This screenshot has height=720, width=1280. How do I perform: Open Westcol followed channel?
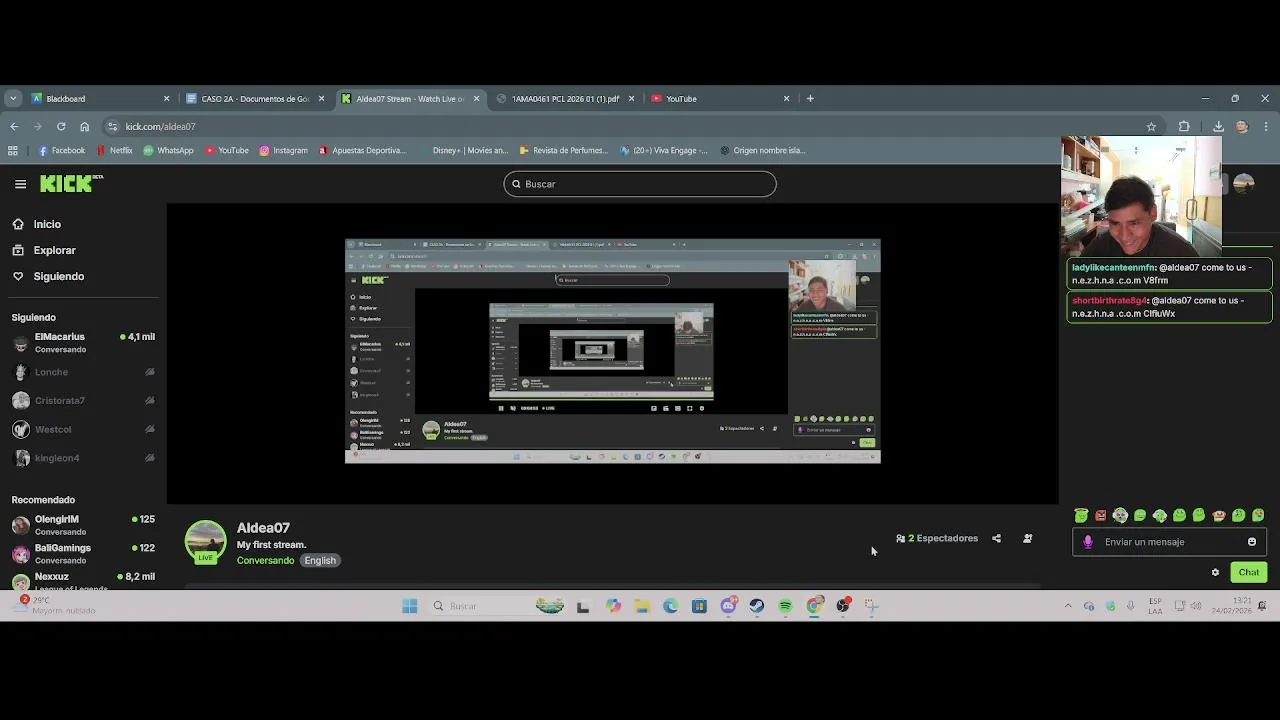(83, 430)
